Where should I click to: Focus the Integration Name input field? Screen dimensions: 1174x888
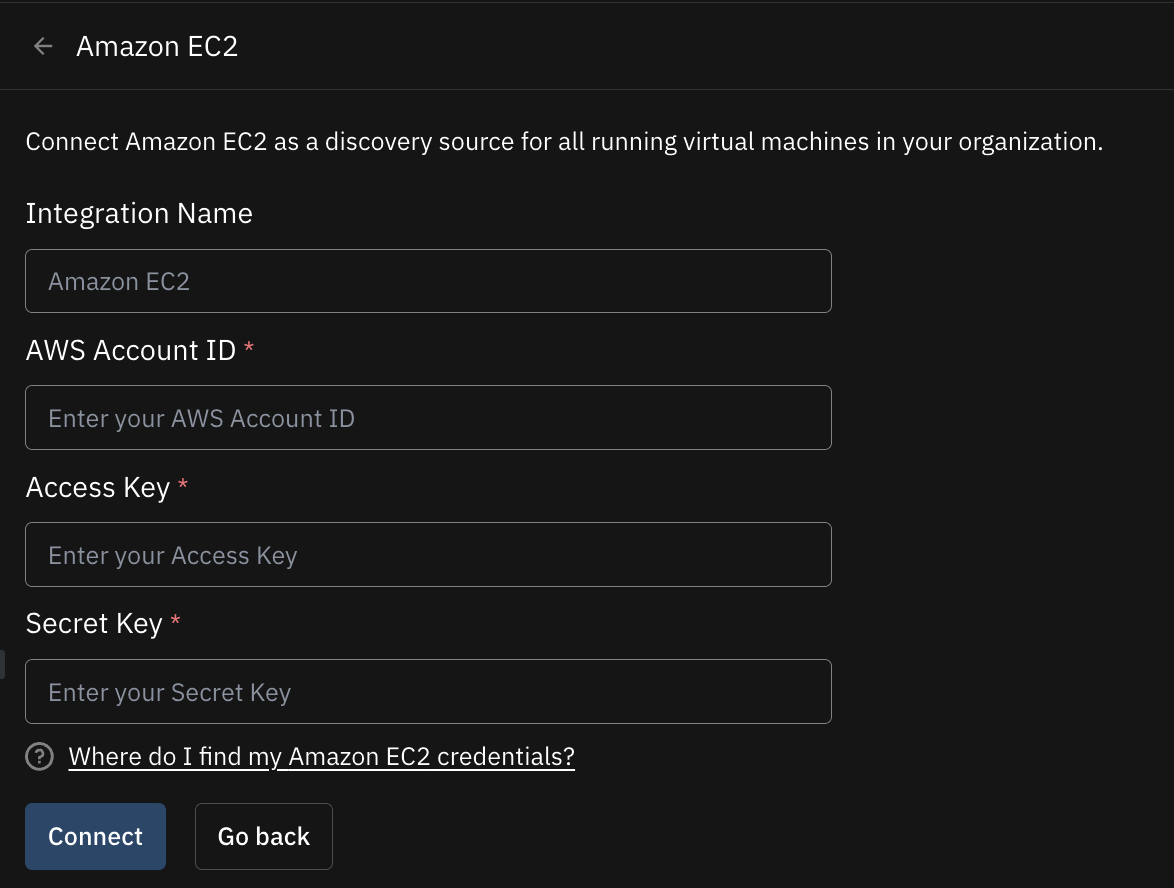[x=428, y=281]
